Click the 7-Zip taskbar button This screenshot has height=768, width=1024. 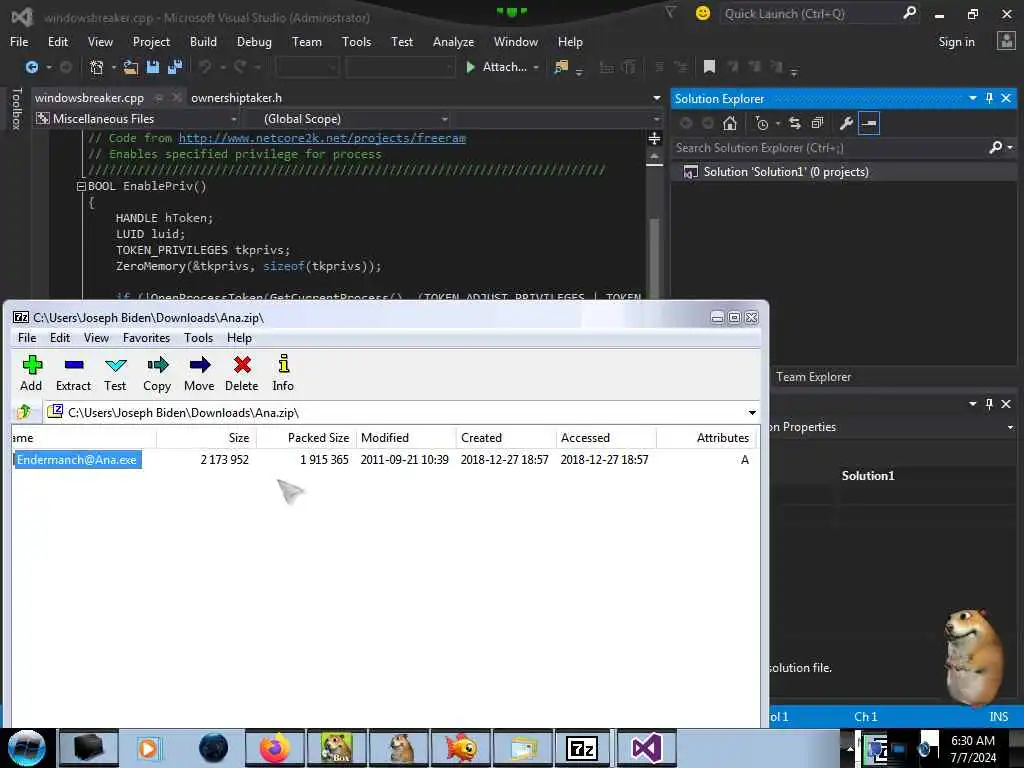point(581,748)
